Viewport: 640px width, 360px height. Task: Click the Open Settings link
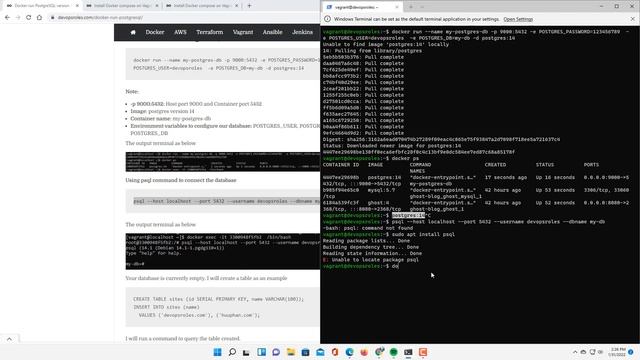click(x=518, y=19)
